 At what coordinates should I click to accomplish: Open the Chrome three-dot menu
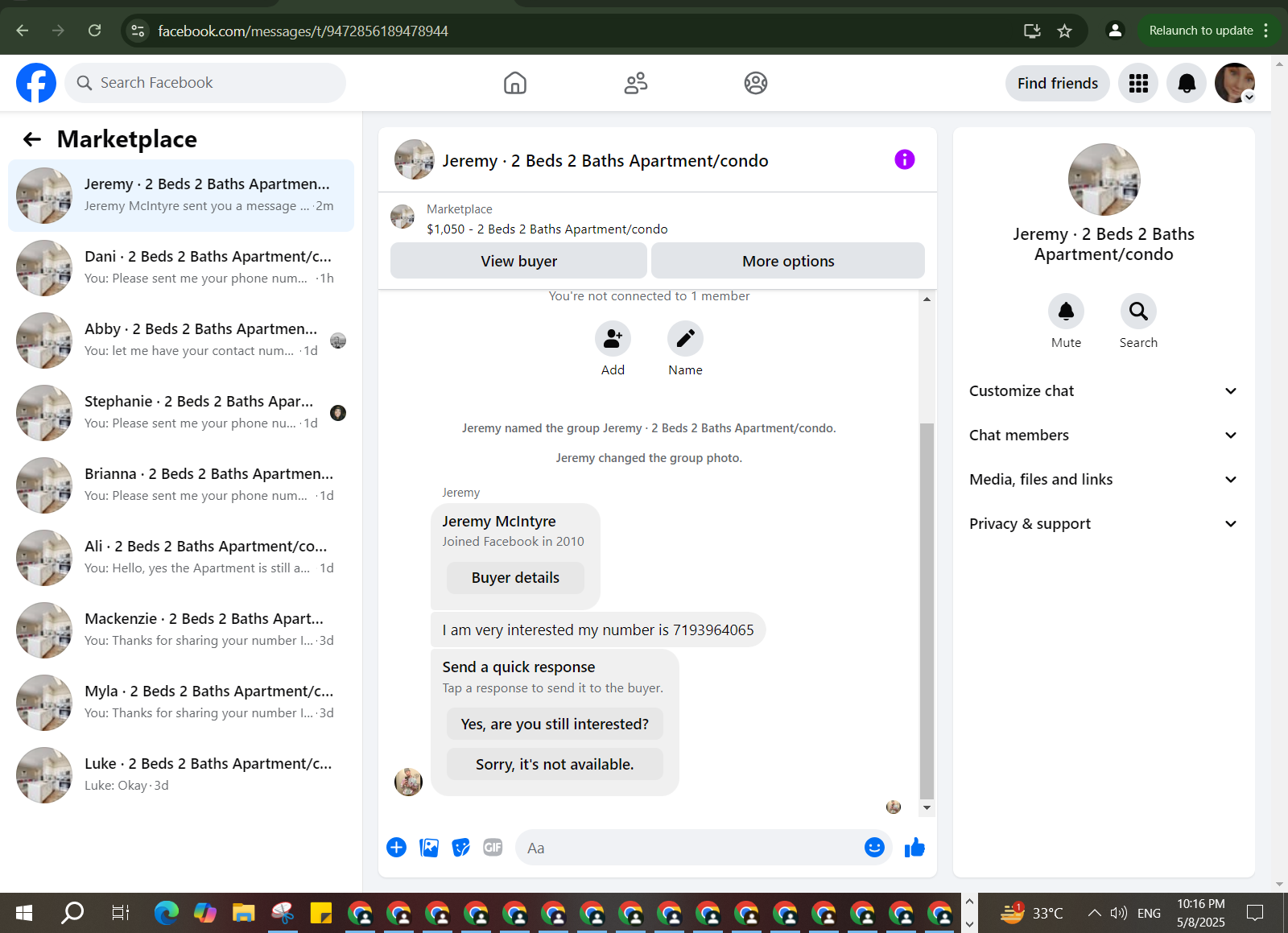(1266, 31)
